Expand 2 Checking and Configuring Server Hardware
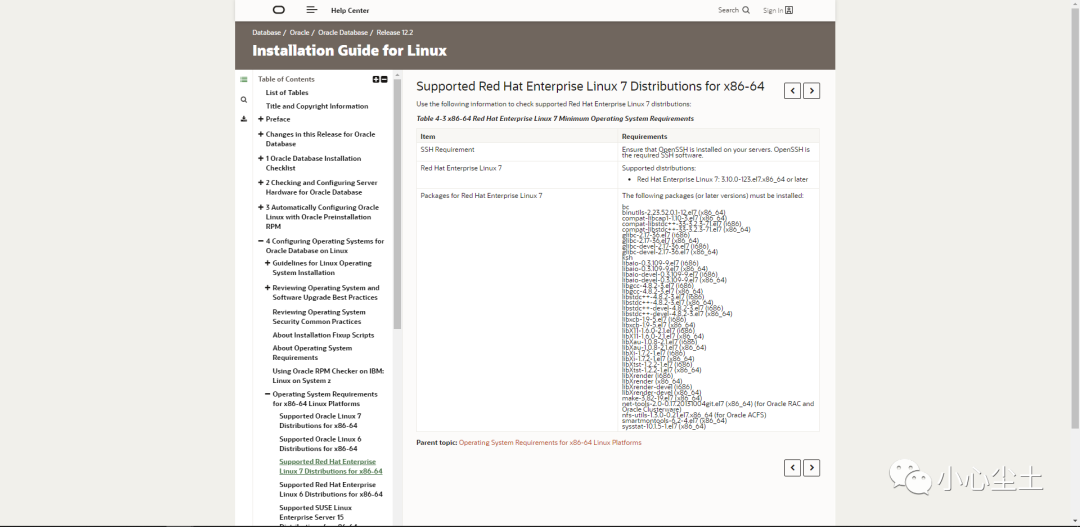 (x=261, y=183)
